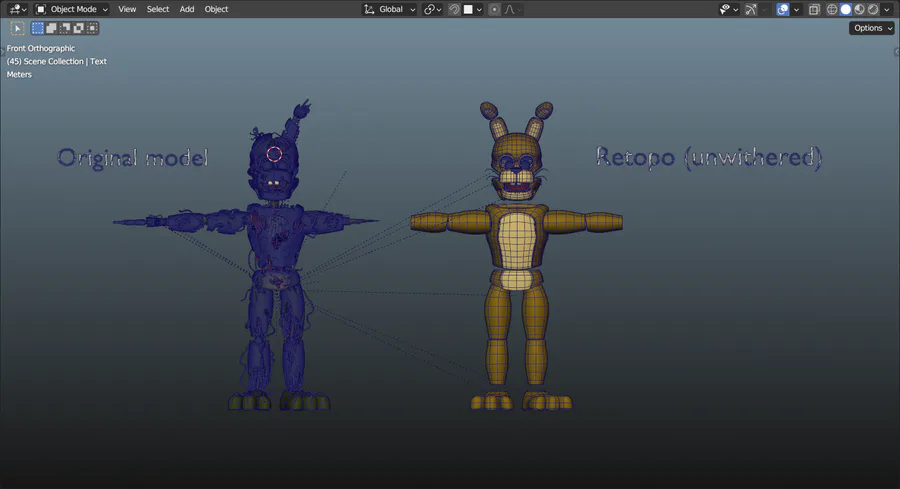Select the 'Retopo (unwithered)' text object
This screenshot has height=489, width=900.
pyautogui.click(x=709, y=157)
